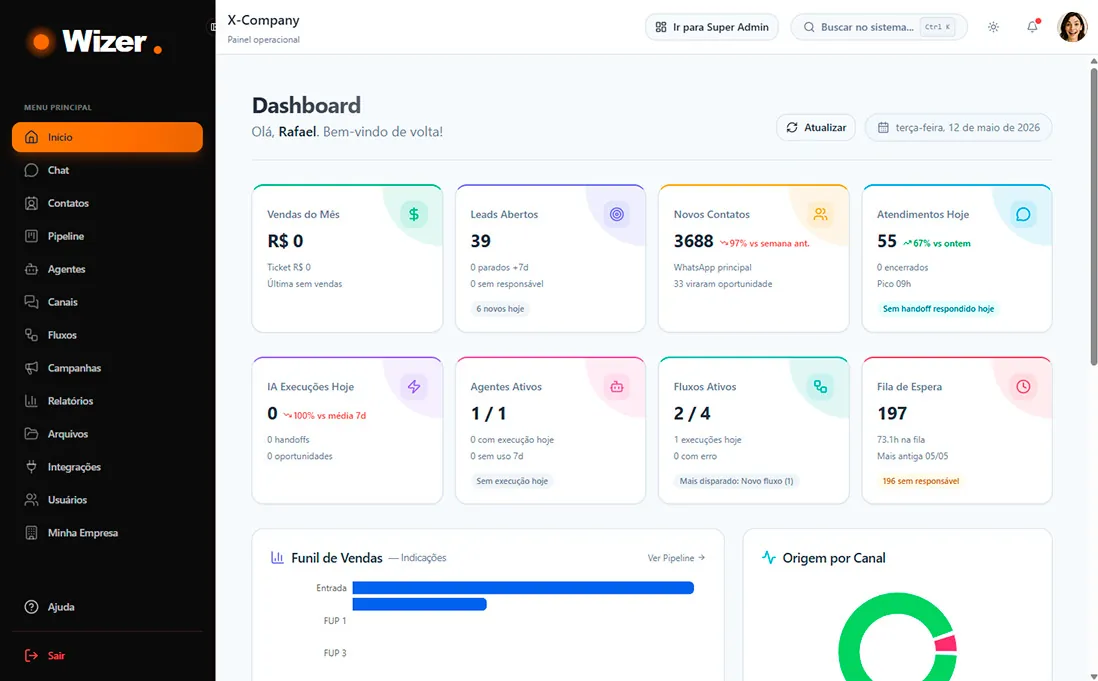
Task: Click the 67% vs ontem indicator
Action: pos(936,244)
